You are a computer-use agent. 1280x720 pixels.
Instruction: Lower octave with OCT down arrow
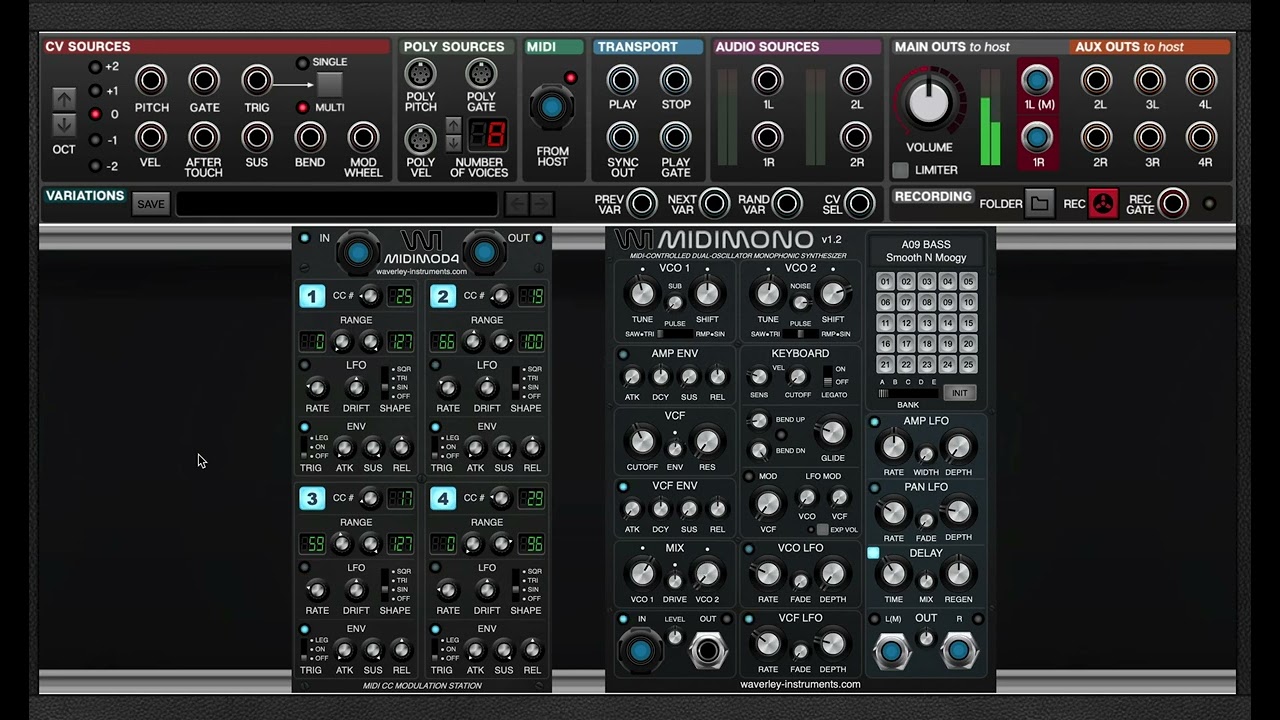pos(64,125)
